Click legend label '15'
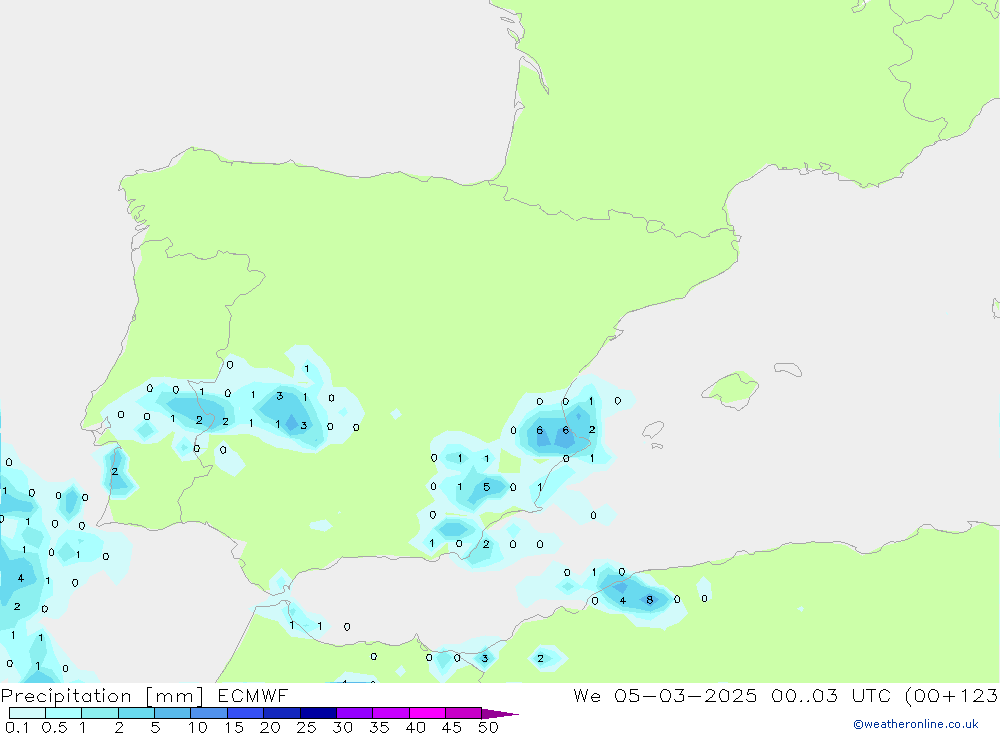1000x733 pixels. [234, 727]
